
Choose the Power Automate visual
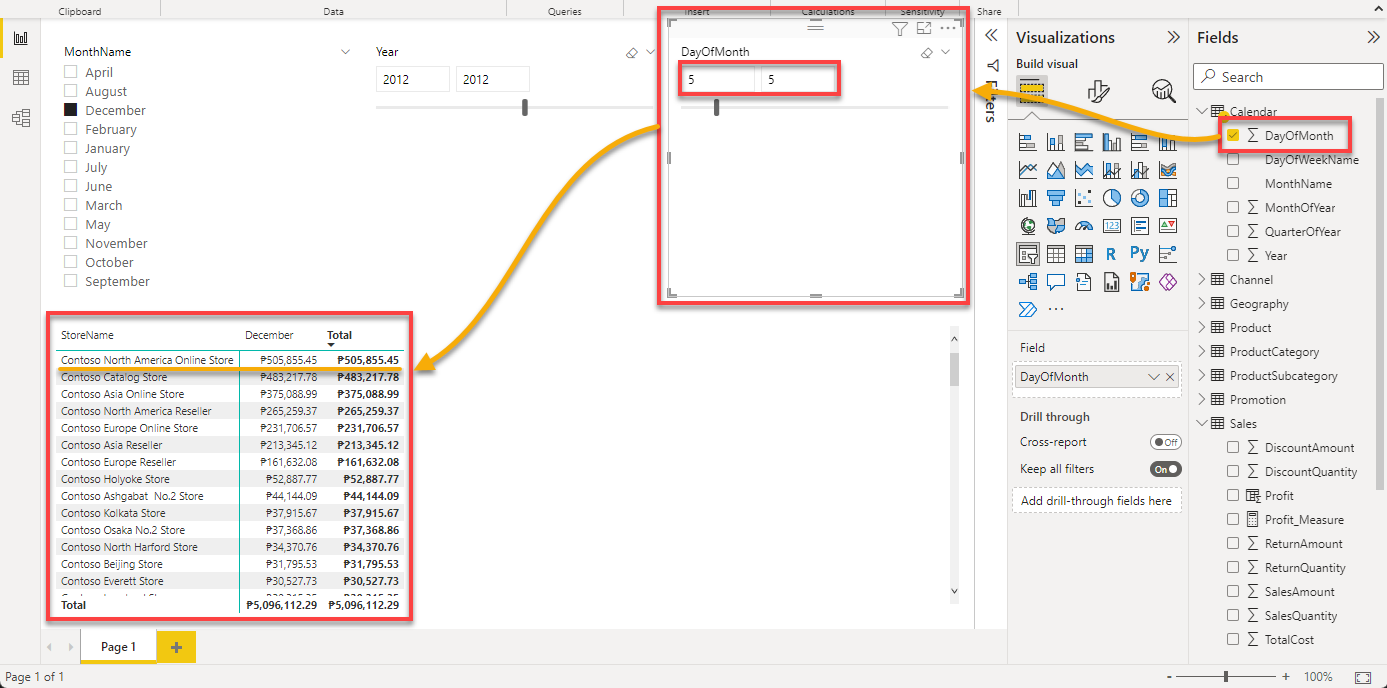[1027, 309]
